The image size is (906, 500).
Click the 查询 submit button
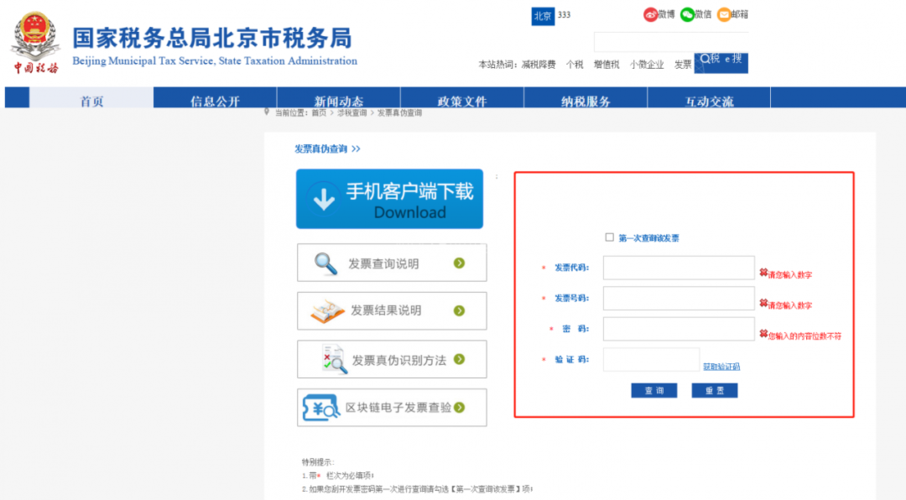[654, 391]
